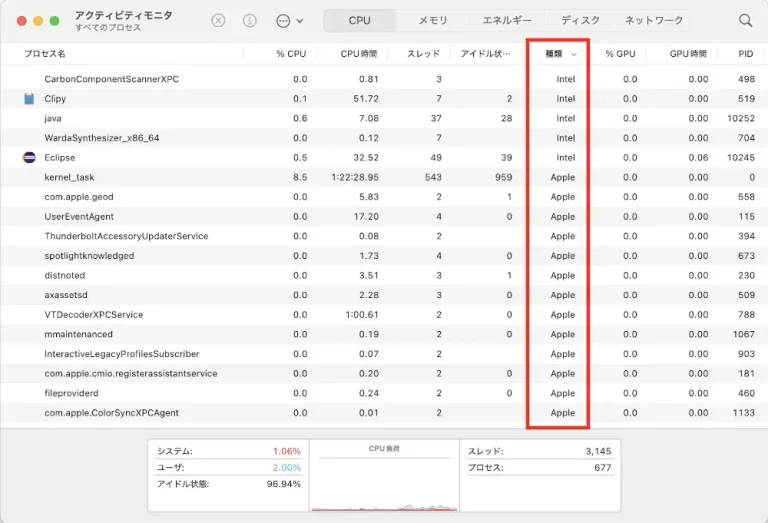Viewport: 768px width, 523px height.
Task: Select the CarbonComponentScannerXPC process row
Action: point(384,79)
